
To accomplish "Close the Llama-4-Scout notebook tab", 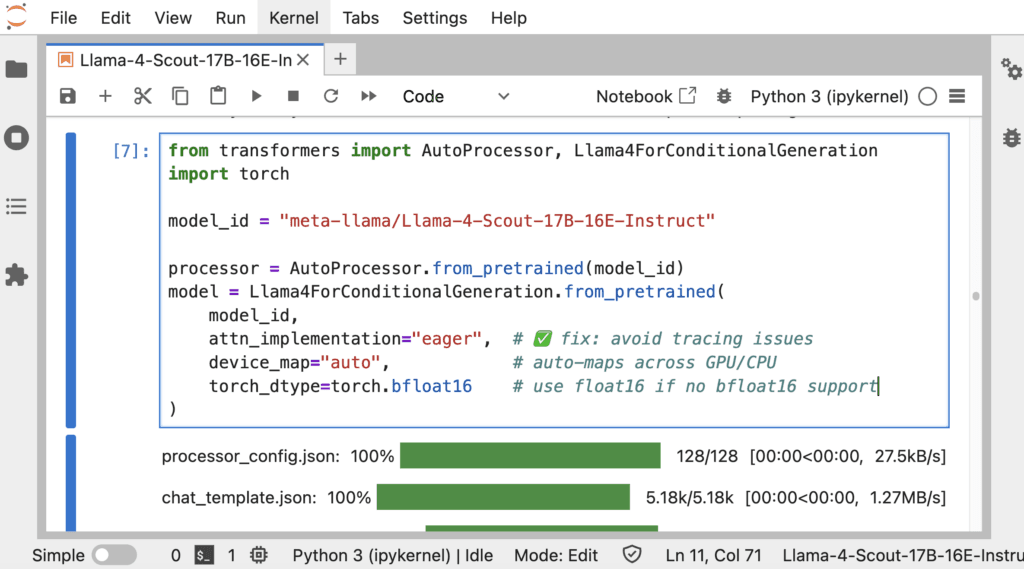I will [303, 60].
